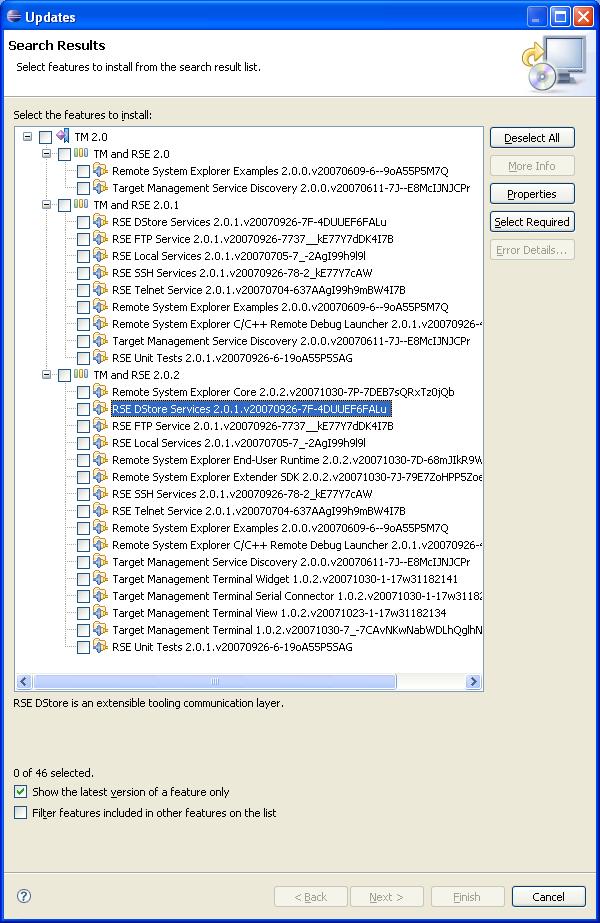600x923 pixels.
Task: Click the RSE DStore description text
Action: (148, 703)
